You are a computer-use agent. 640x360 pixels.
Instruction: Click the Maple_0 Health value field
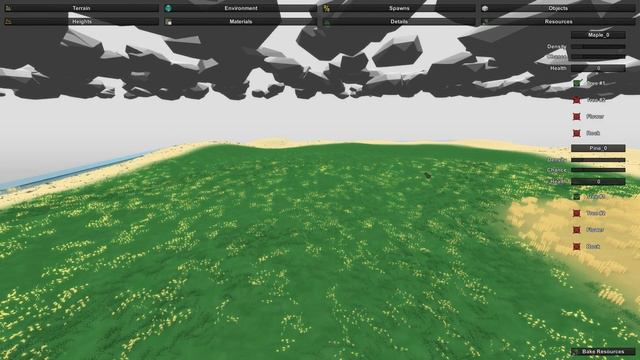click(x=598, y=68)
